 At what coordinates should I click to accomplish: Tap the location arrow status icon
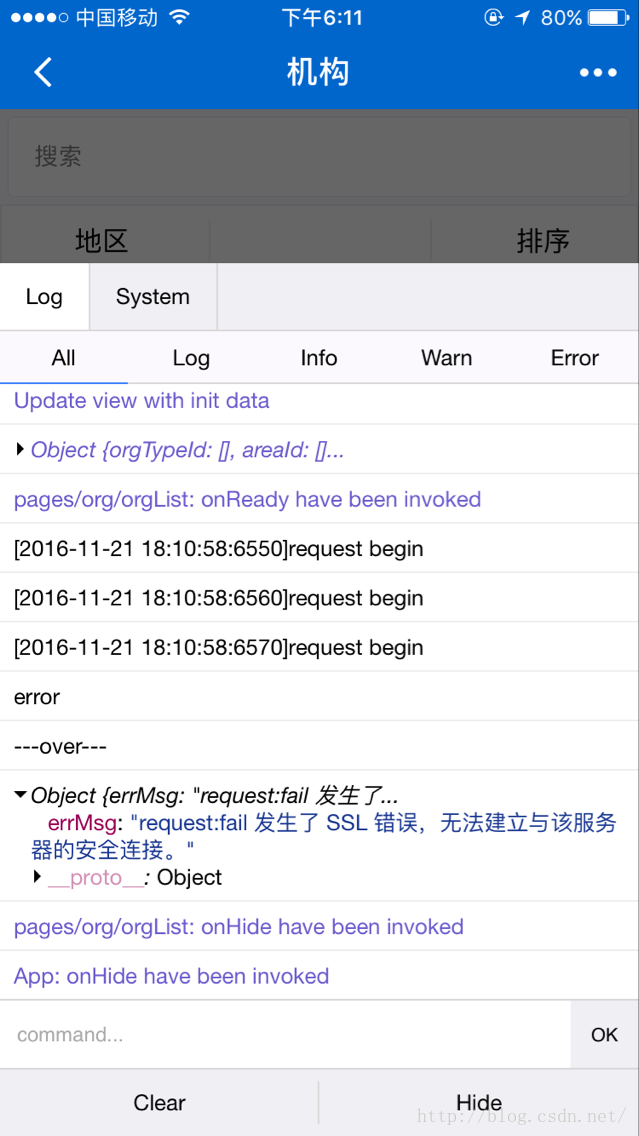coord(522,18)
